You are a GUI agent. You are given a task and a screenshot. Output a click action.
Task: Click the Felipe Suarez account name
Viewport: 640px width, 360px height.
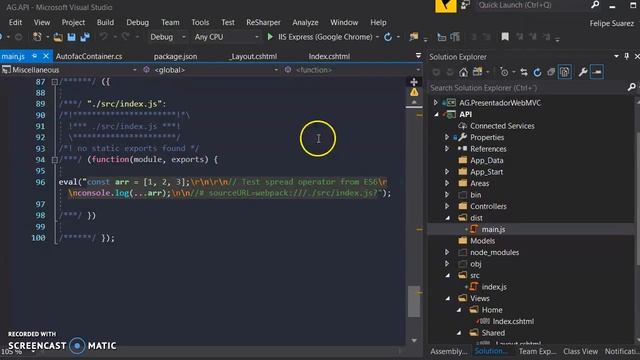[611, 24]
